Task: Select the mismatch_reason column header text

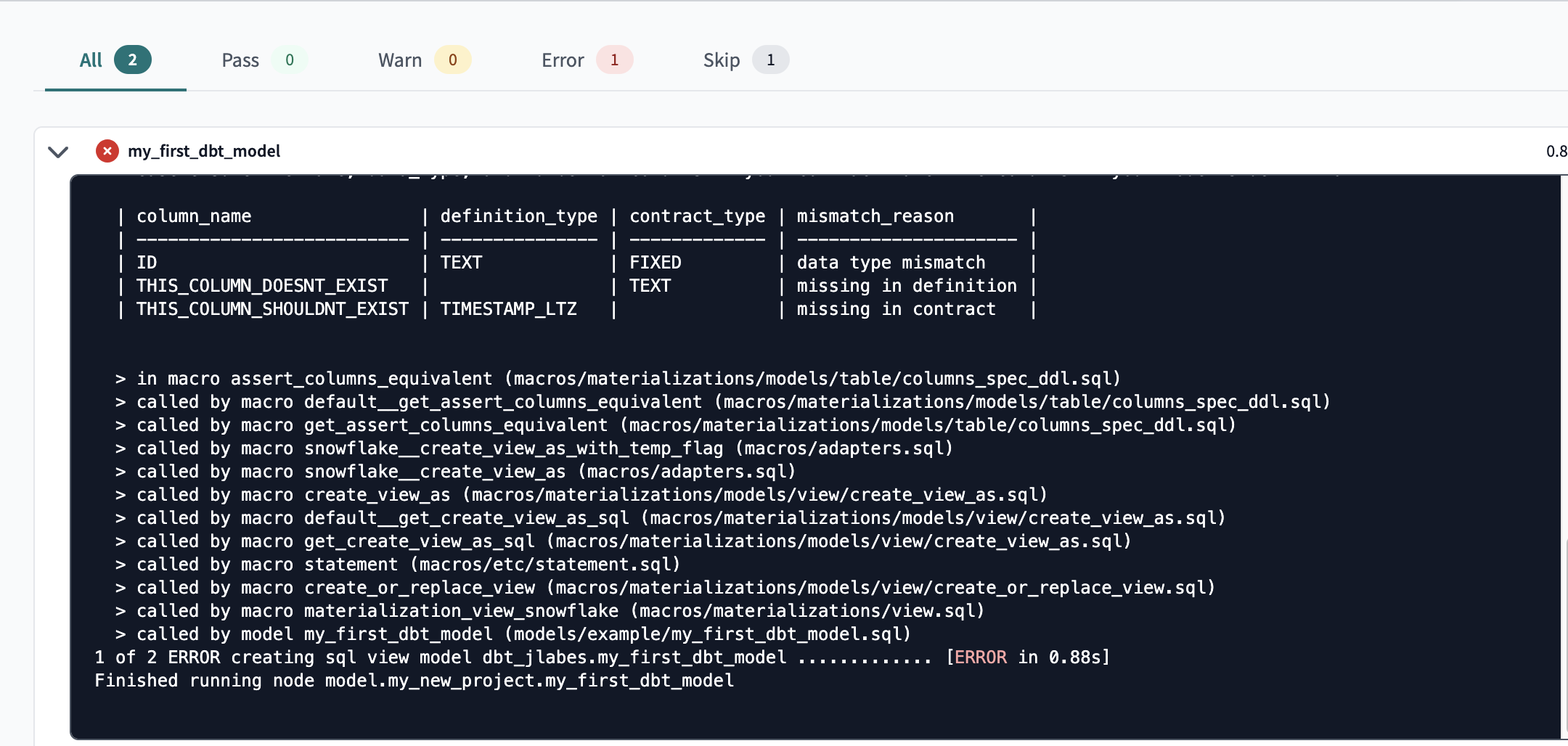Action: tap(874, 216)
